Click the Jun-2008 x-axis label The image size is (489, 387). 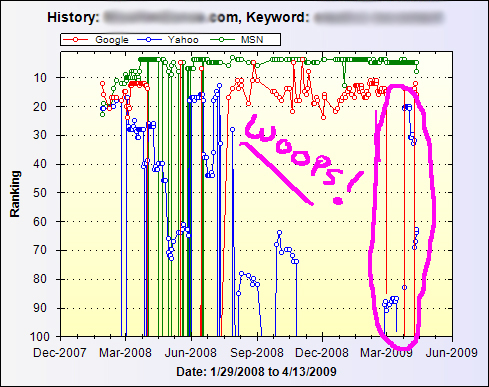point(191,353)
